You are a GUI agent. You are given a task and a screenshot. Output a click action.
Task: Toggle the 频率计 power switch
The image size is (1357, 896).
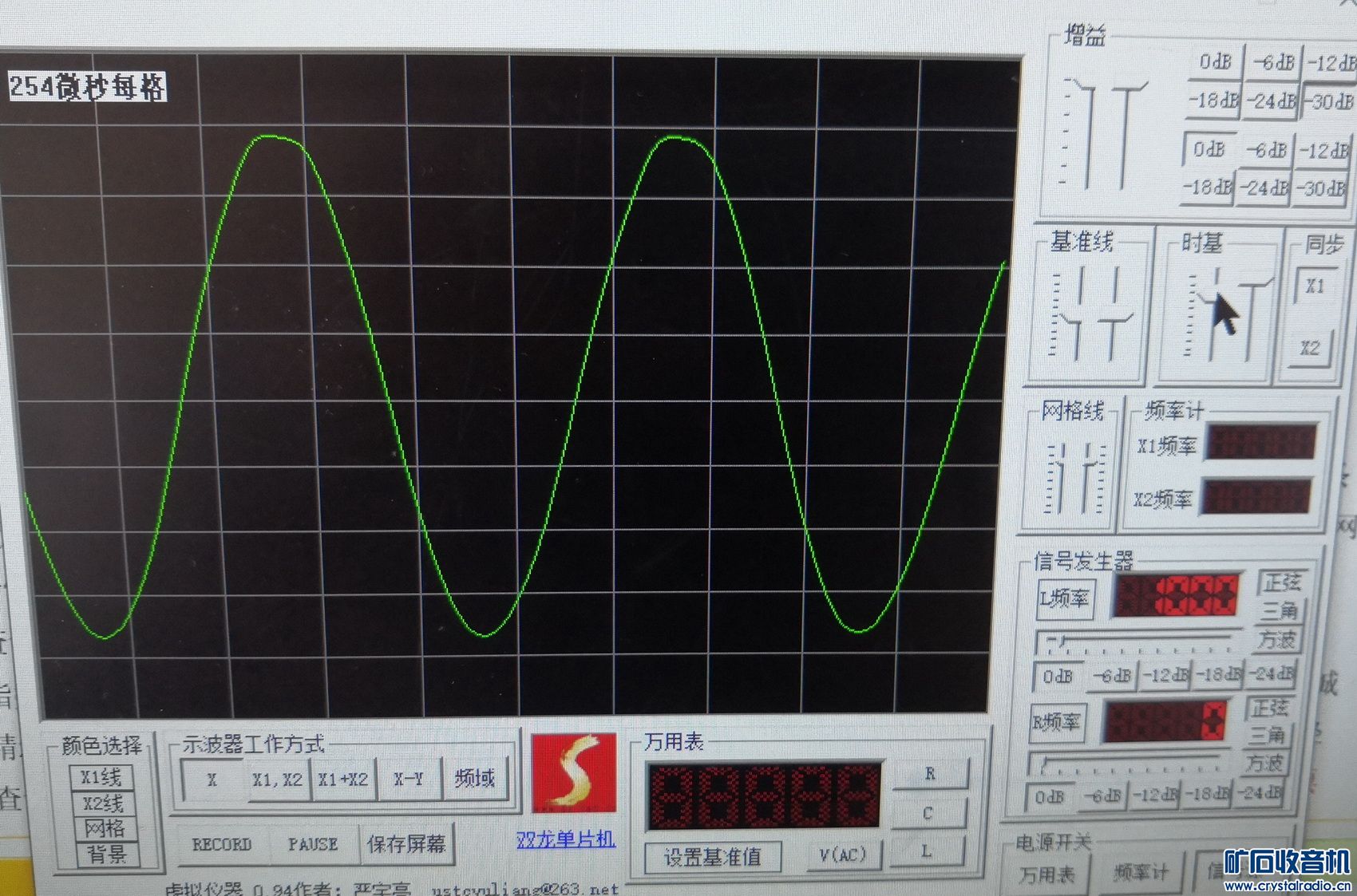(1140, 872)
